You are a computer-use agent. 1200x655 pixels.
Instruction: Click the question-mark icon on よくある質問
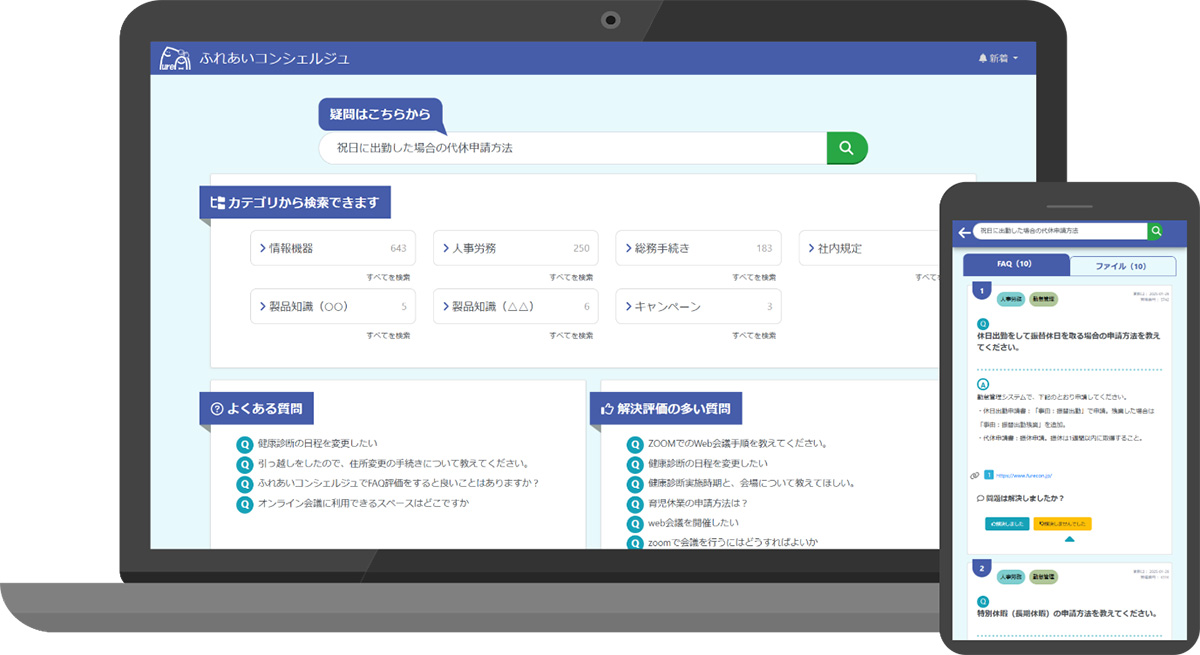coord(218,407)
